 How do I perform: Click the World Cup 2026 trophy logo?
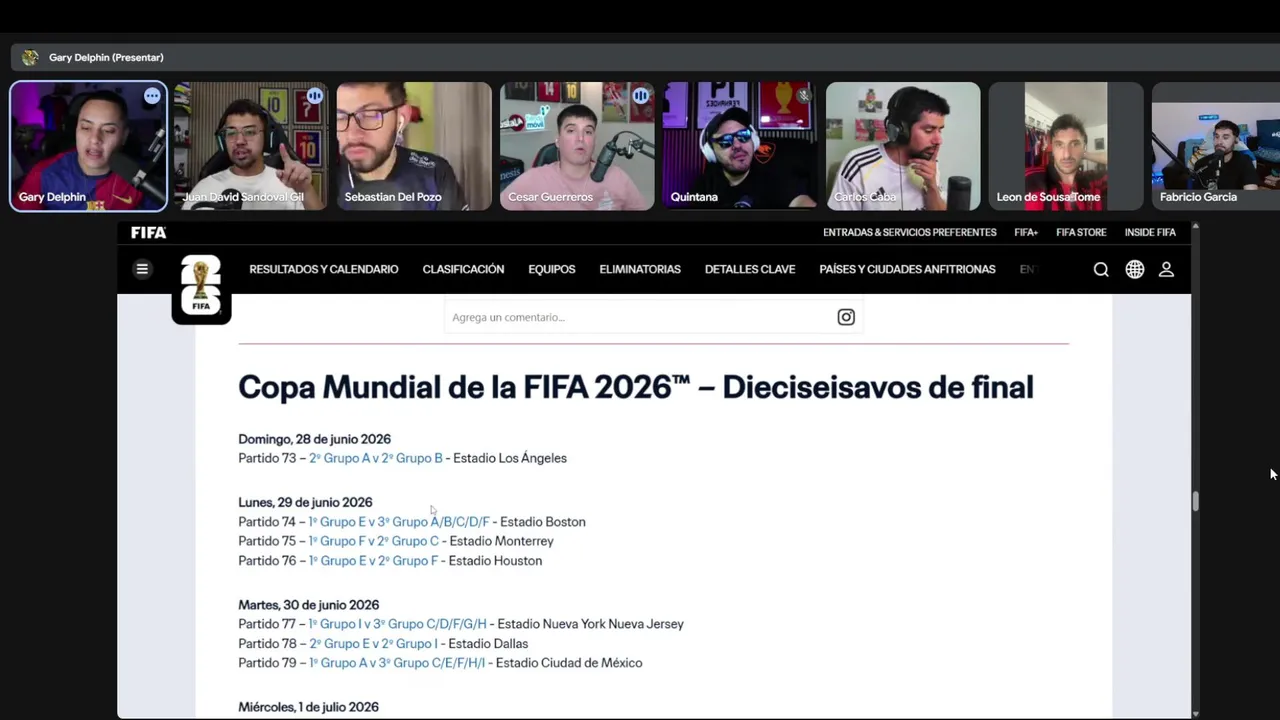click(201, 287)
